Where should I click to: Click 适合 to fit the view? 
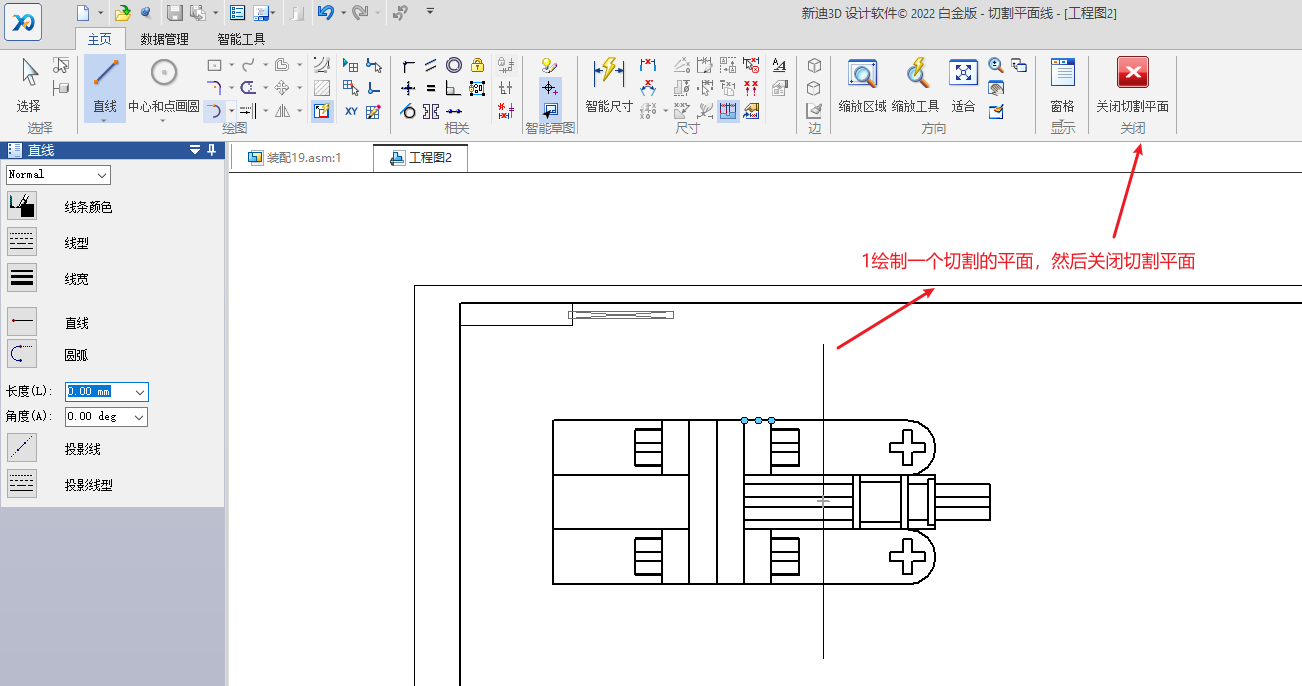click(x=963, y=84)
